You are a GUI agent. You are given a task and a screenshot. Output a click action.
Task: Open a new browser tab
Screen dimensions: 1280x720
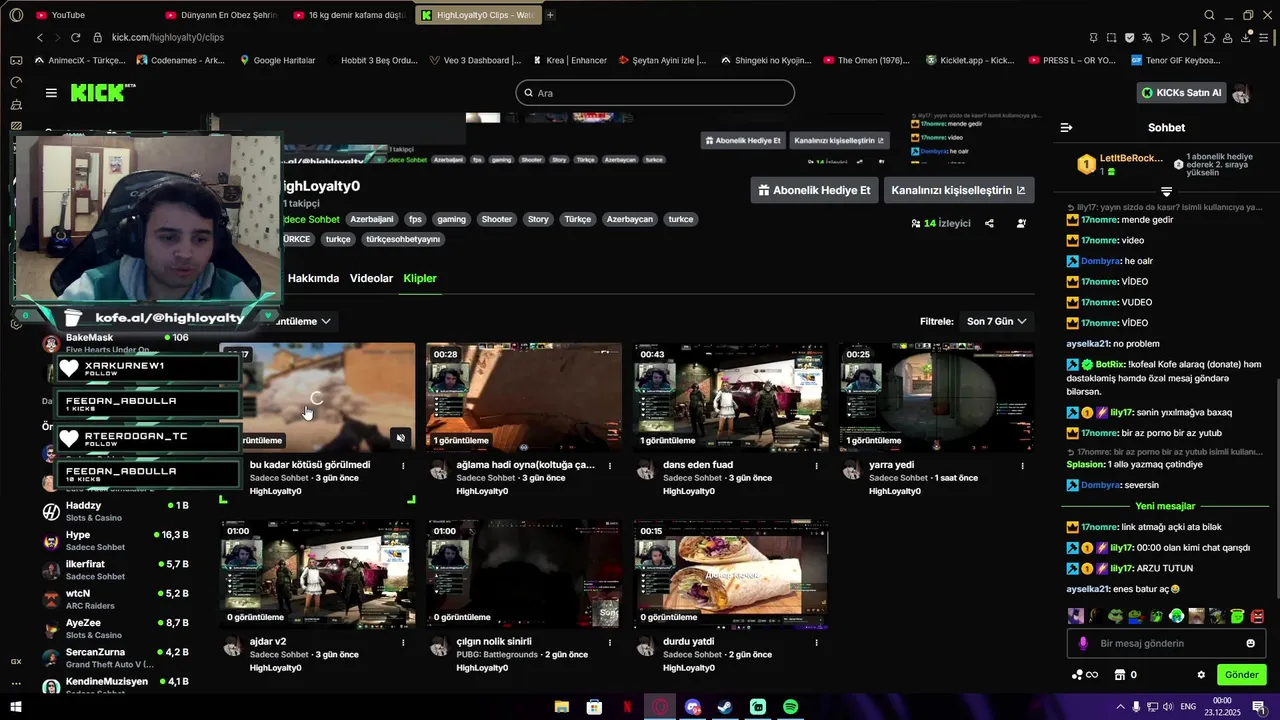pyautogui.click(x=550, y=15)
